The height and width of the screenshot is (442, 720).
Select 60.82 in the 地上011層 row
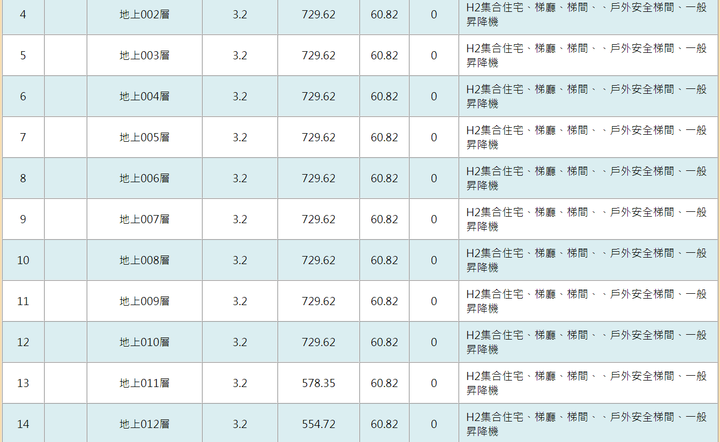point(384,383)
